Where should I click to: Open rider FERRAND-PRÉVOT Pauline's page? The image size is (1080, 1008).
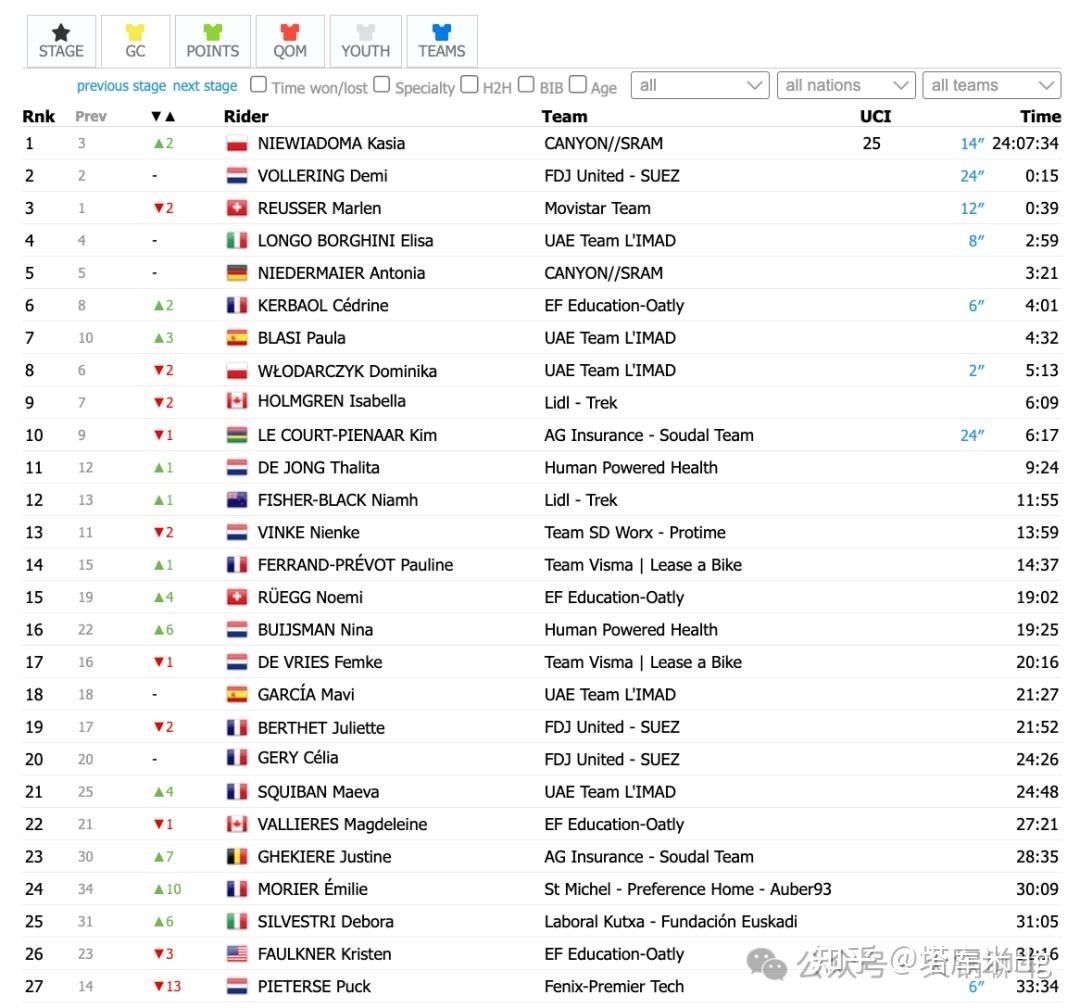(355, 565)
